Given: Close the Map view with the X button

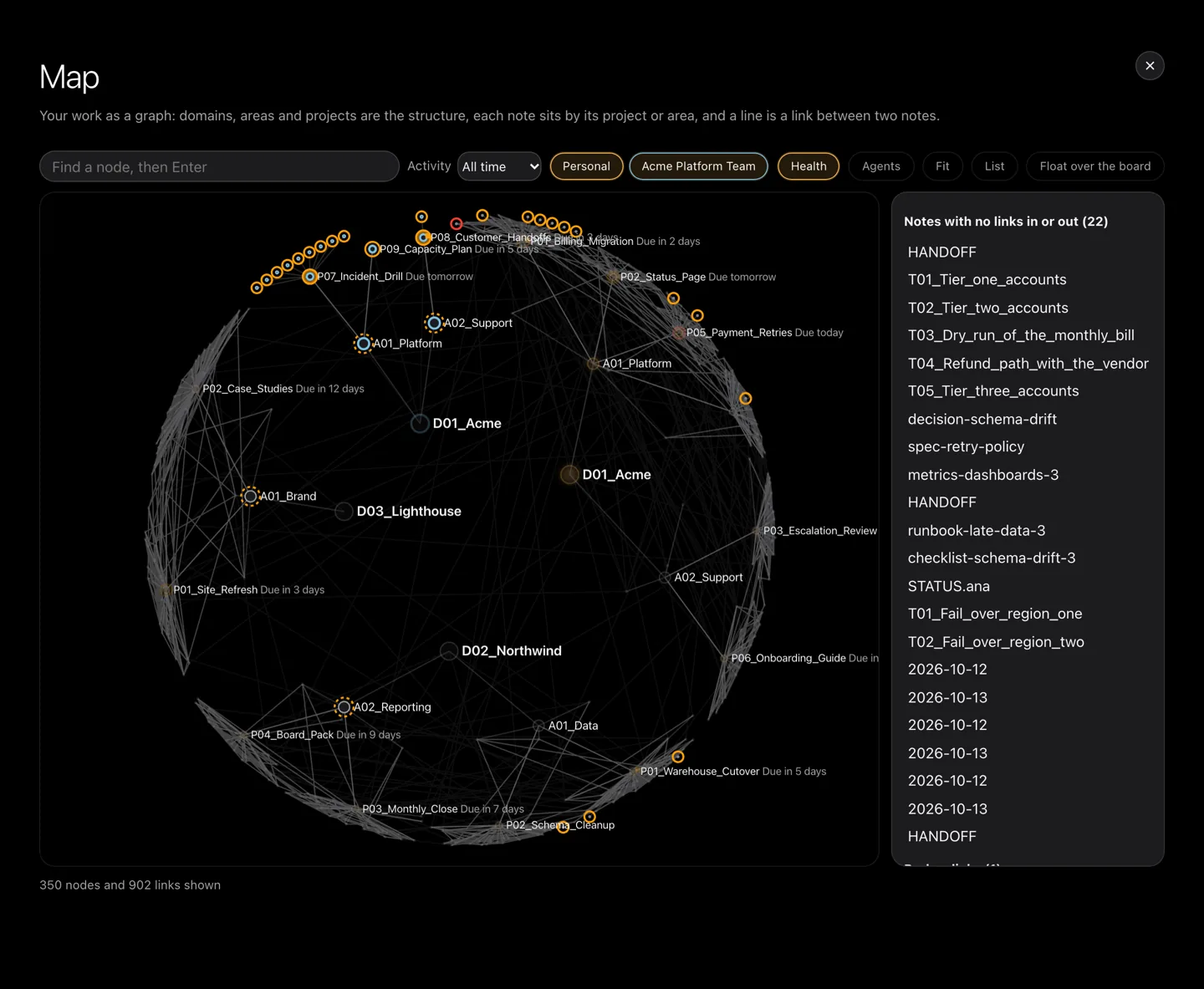Looking at the screenshot, I should [x=1150, y=66].
